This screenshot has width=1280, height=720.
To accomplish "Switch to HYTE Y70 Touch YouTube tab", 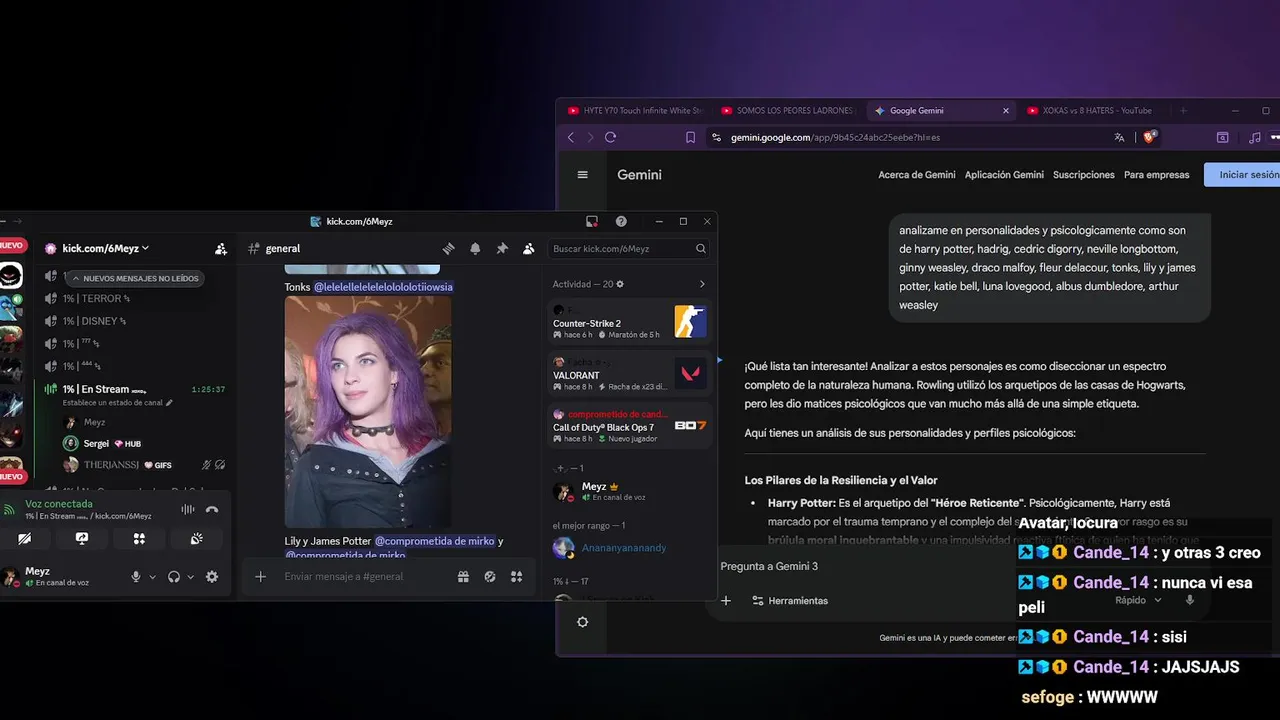I will 636,111.
